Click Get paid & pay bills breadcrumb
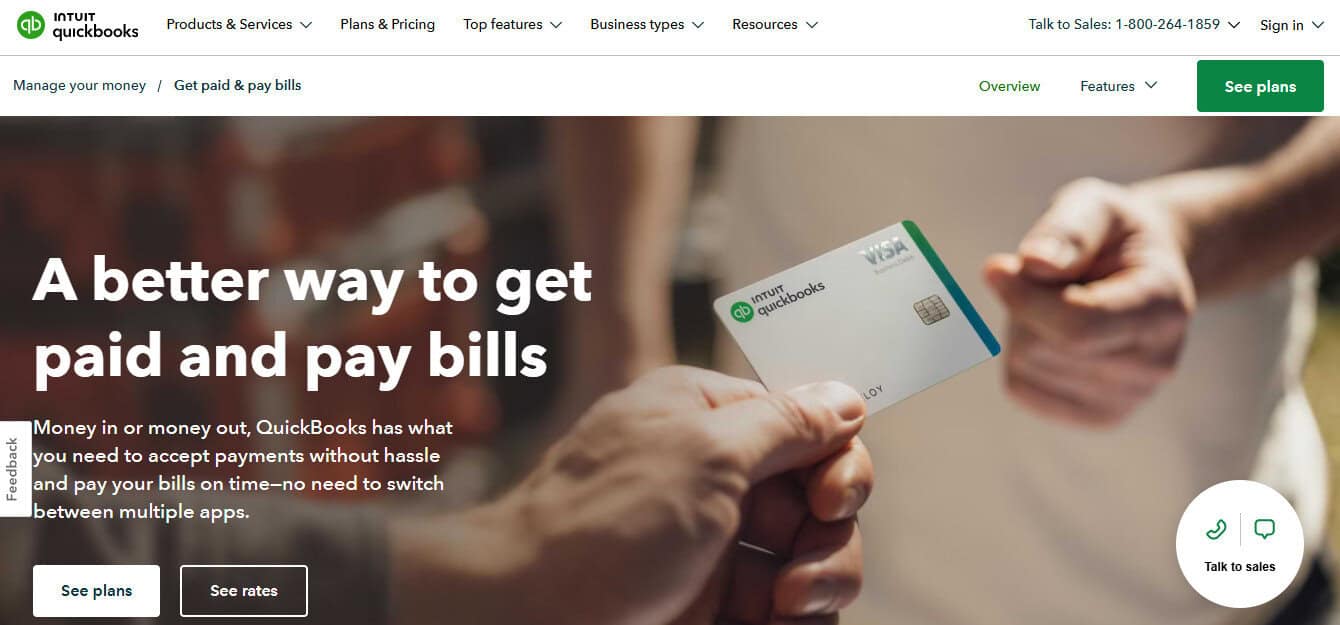 [237, 86]
